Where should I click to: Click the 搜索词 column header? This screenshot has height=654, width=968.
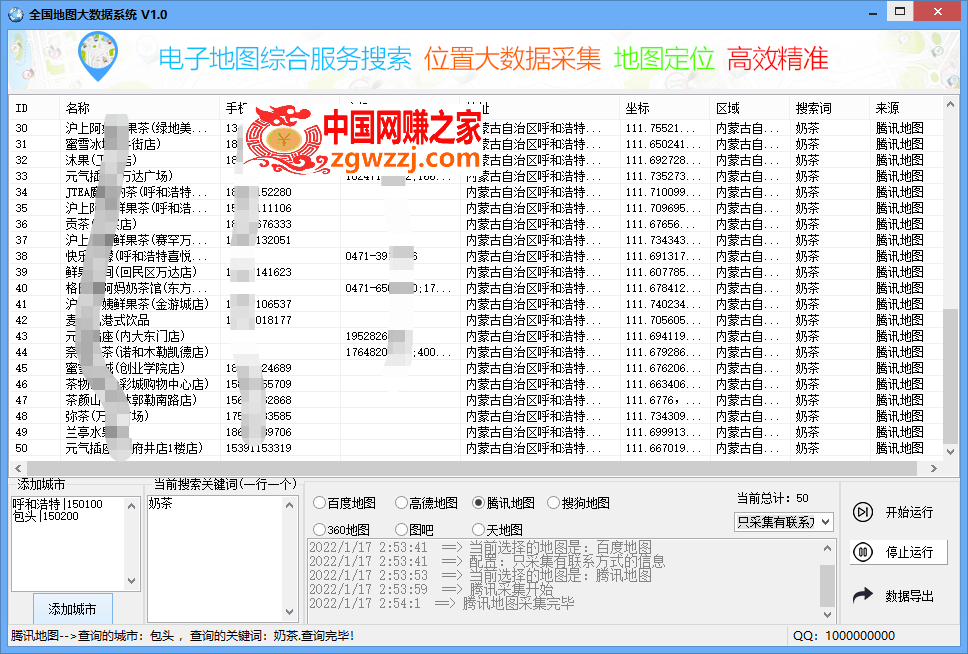(x=830, y=108)
